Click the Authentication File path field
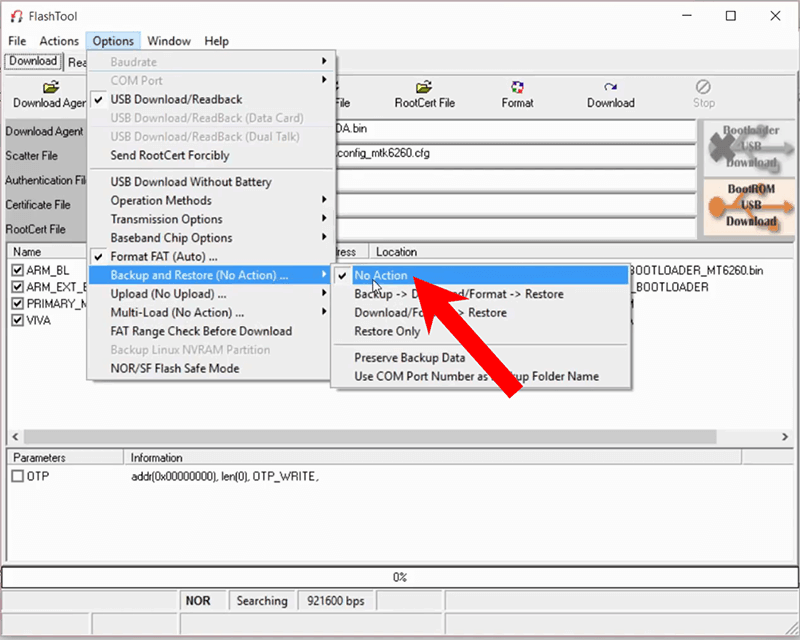This screenshot has height=640, width=800. click(x=515, y=179)
